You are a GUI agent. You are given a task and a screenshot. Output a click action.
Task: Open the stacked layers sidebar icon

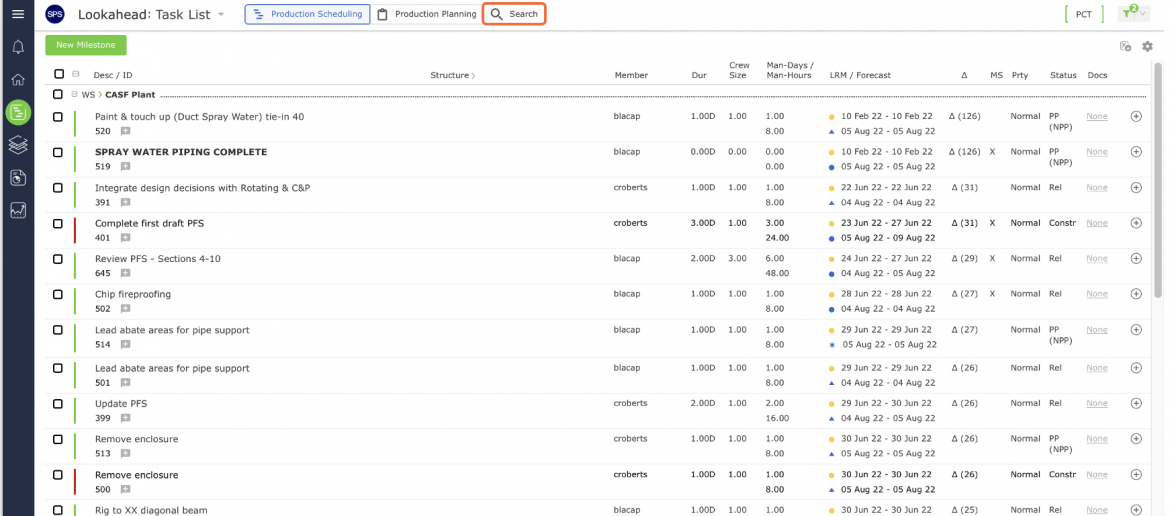pyautogui.click(x=18, y=145)
